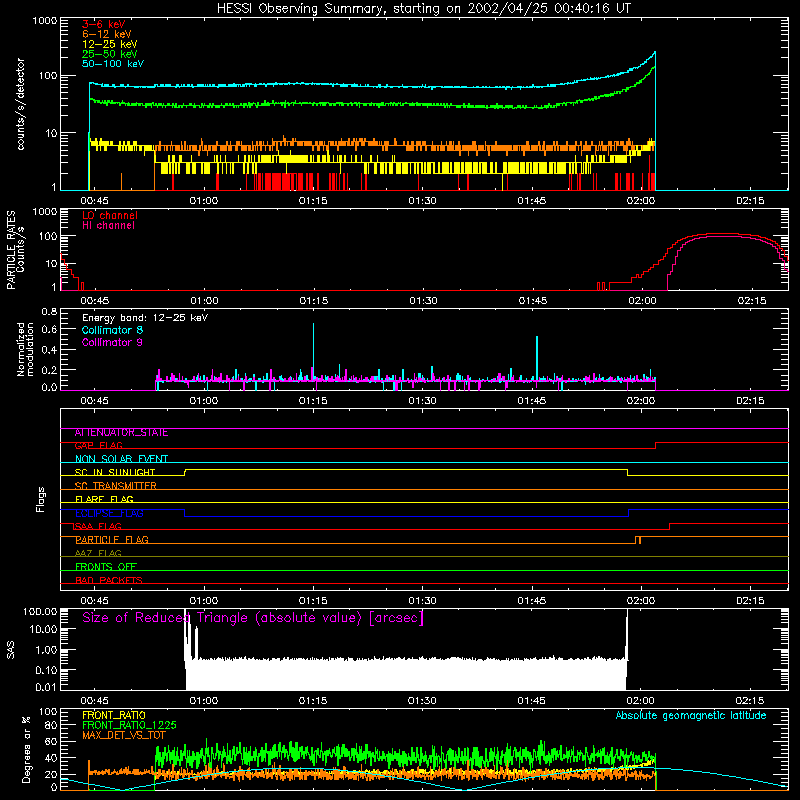Select the Collimator 8 legend label
Screen dimensions: 800x800
click(x=112, y=330)
